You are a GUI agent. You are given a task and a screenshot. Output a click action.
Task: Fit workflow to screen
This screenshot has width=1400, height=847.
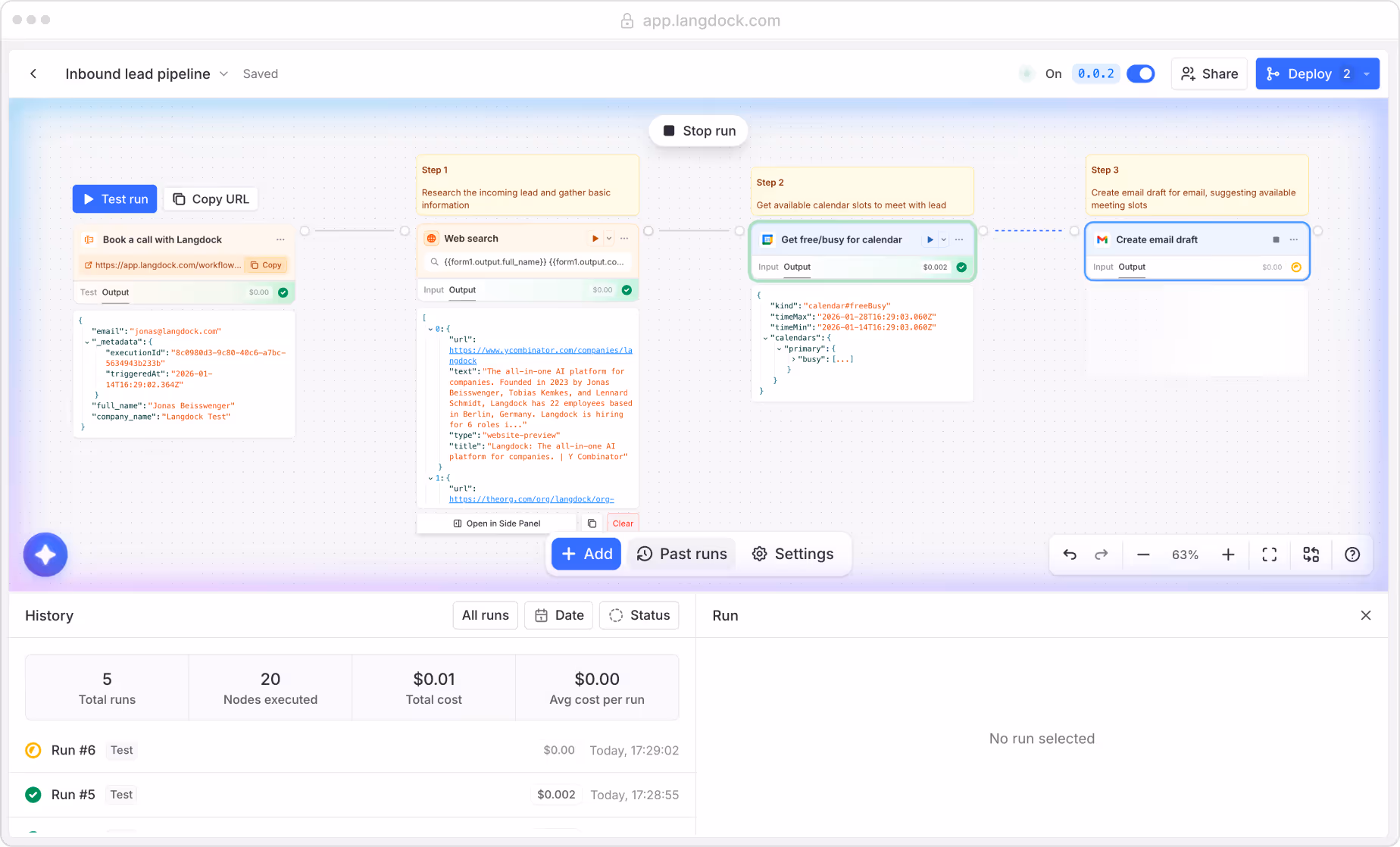coord(1270,555)
